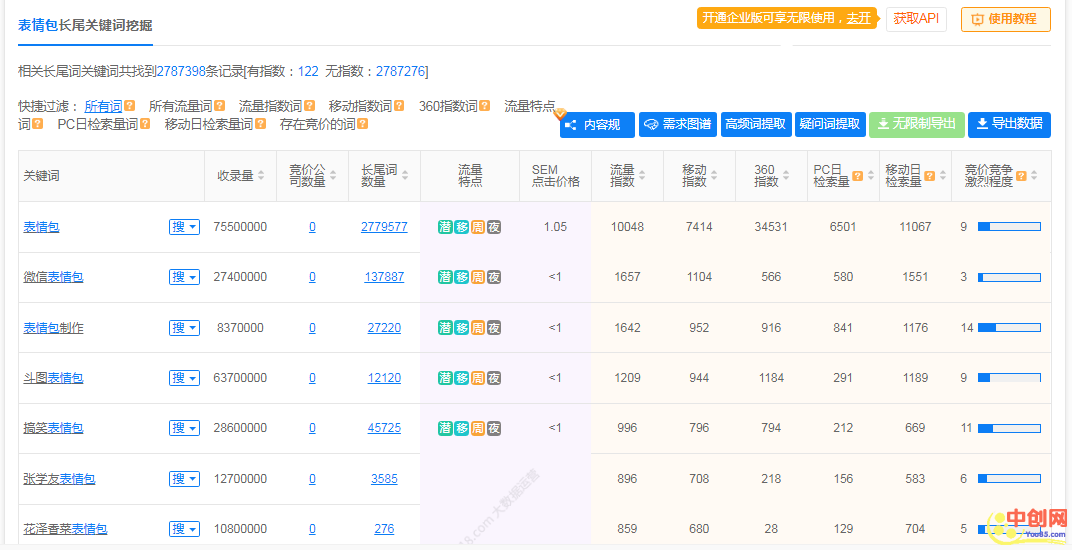Click the help icon beside 360指数词
Image resolution: width=1072 pixels, height=550 pixels.
[485, 106]
